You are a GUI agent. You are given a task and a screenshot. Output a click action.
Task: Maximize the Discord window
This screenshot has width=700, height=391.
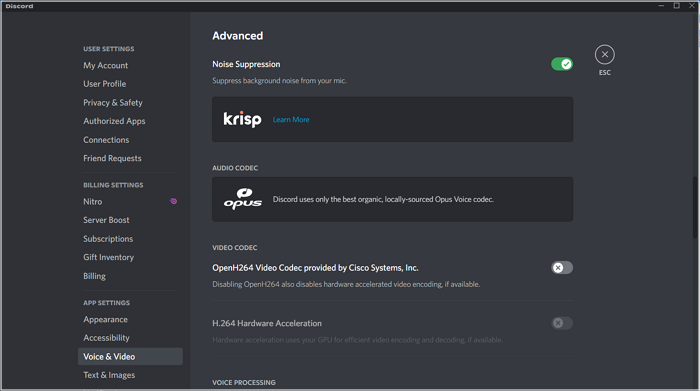[676, 6]
